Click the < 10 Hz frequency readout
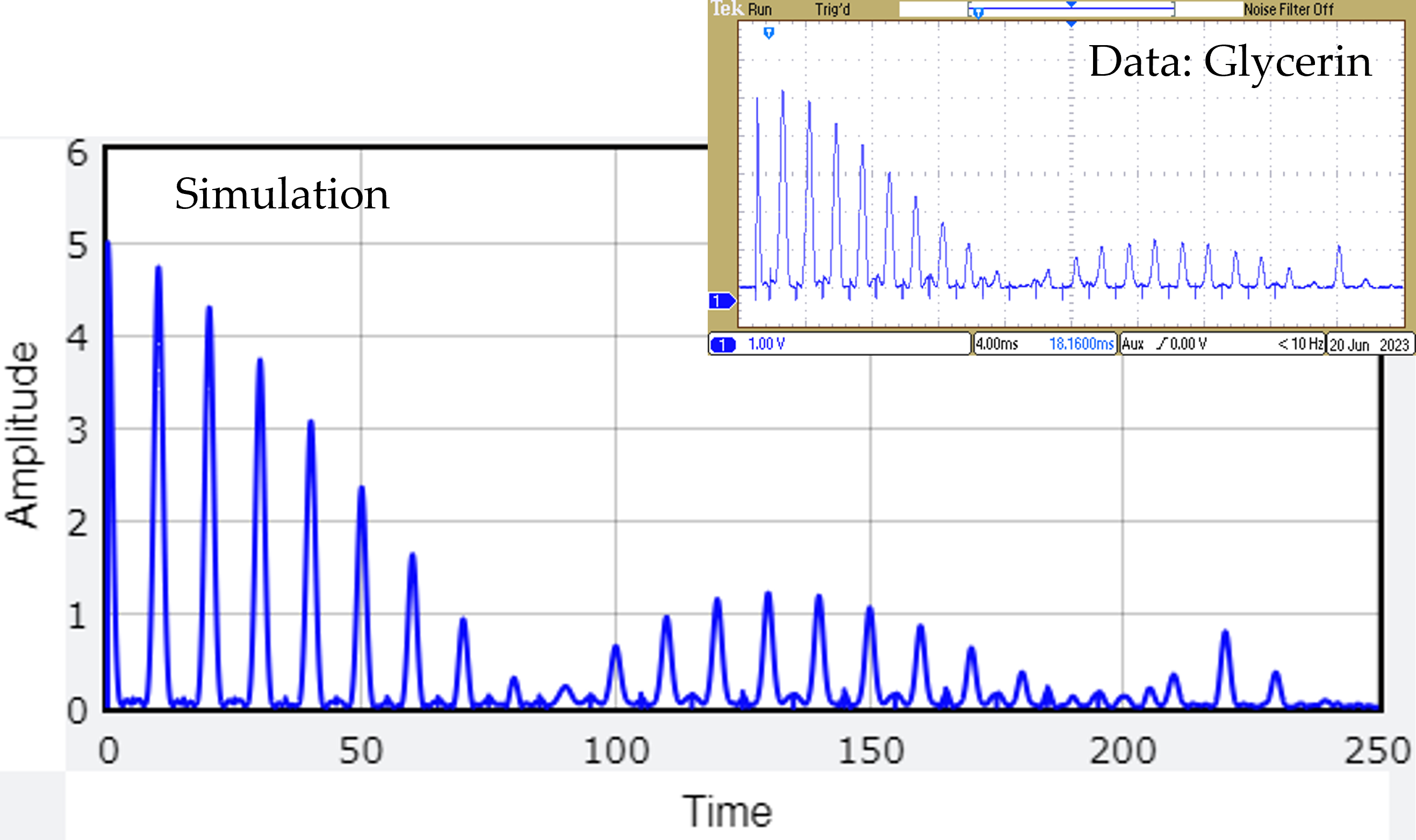1416x840 pixels. coord(1300,344)
